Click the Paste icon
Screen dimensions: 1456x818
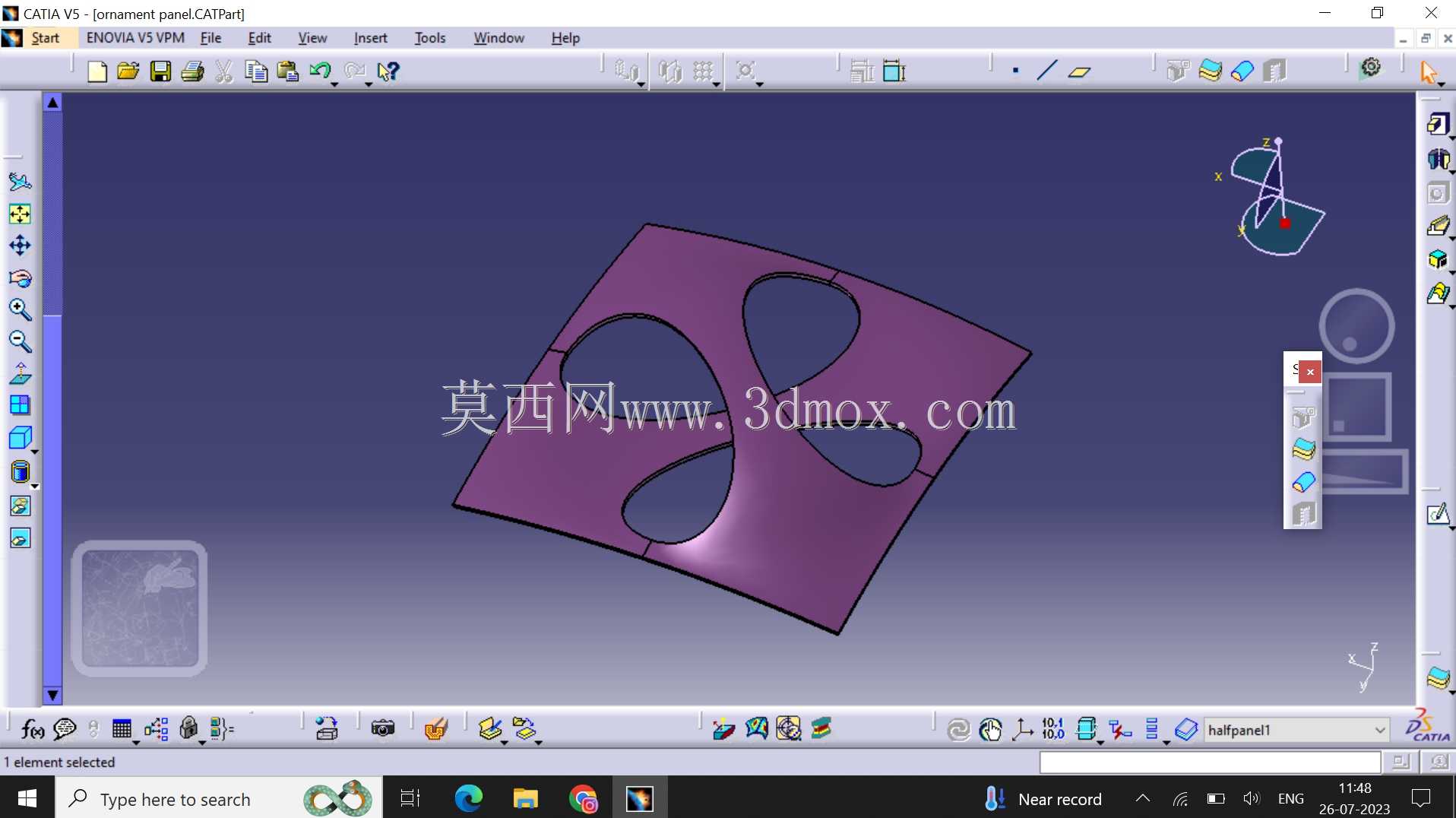[287, 71]
